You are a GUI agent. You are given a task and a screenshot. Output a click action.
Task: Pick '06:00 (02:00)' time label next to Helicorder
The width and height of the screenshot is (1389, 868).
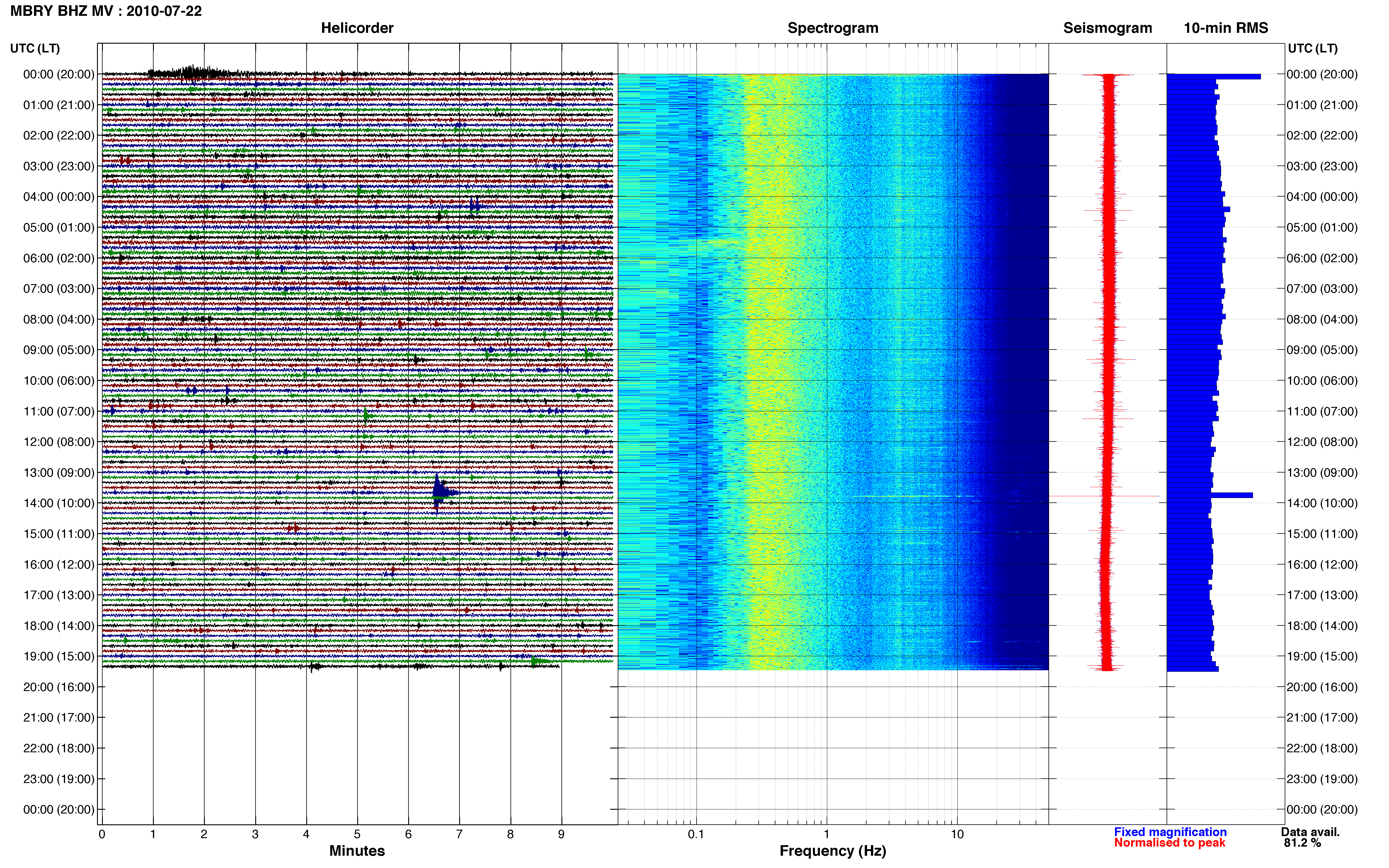pyautogui.click(x=59, y=258)
